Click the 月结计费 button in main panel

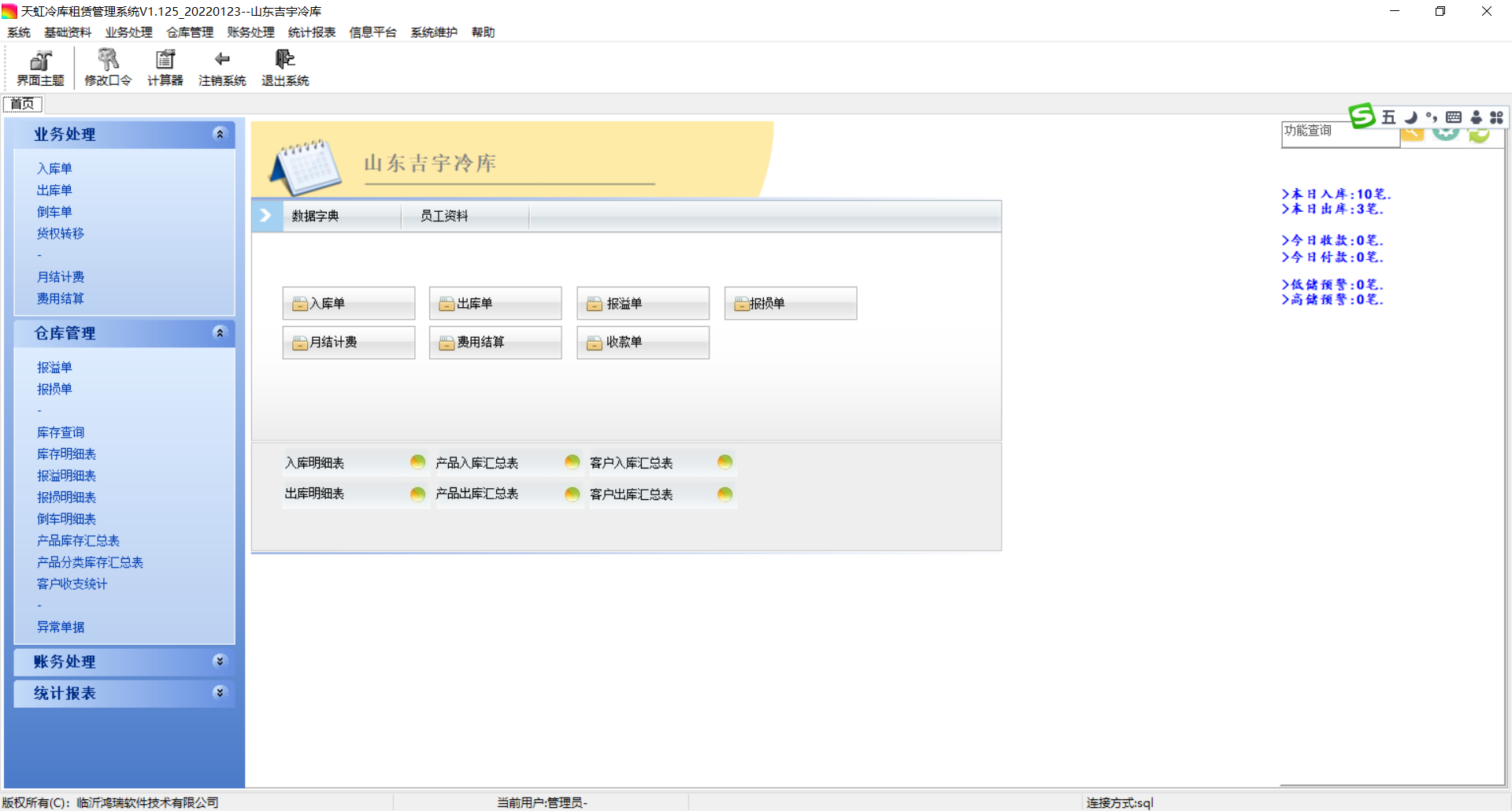(x=349, y=343)
